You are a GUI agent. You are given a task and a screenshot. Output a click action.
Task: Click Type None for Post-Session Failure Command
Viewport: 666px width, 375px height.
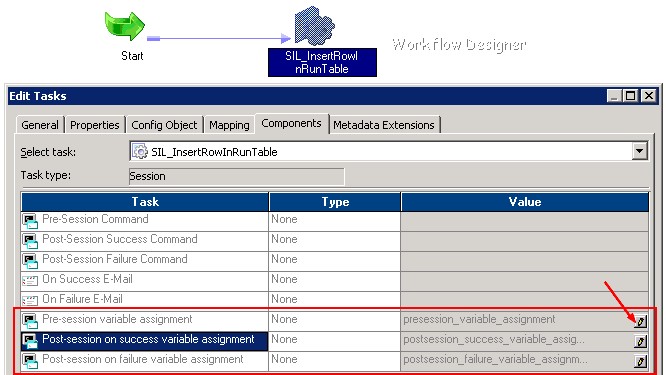click(284, 259)
